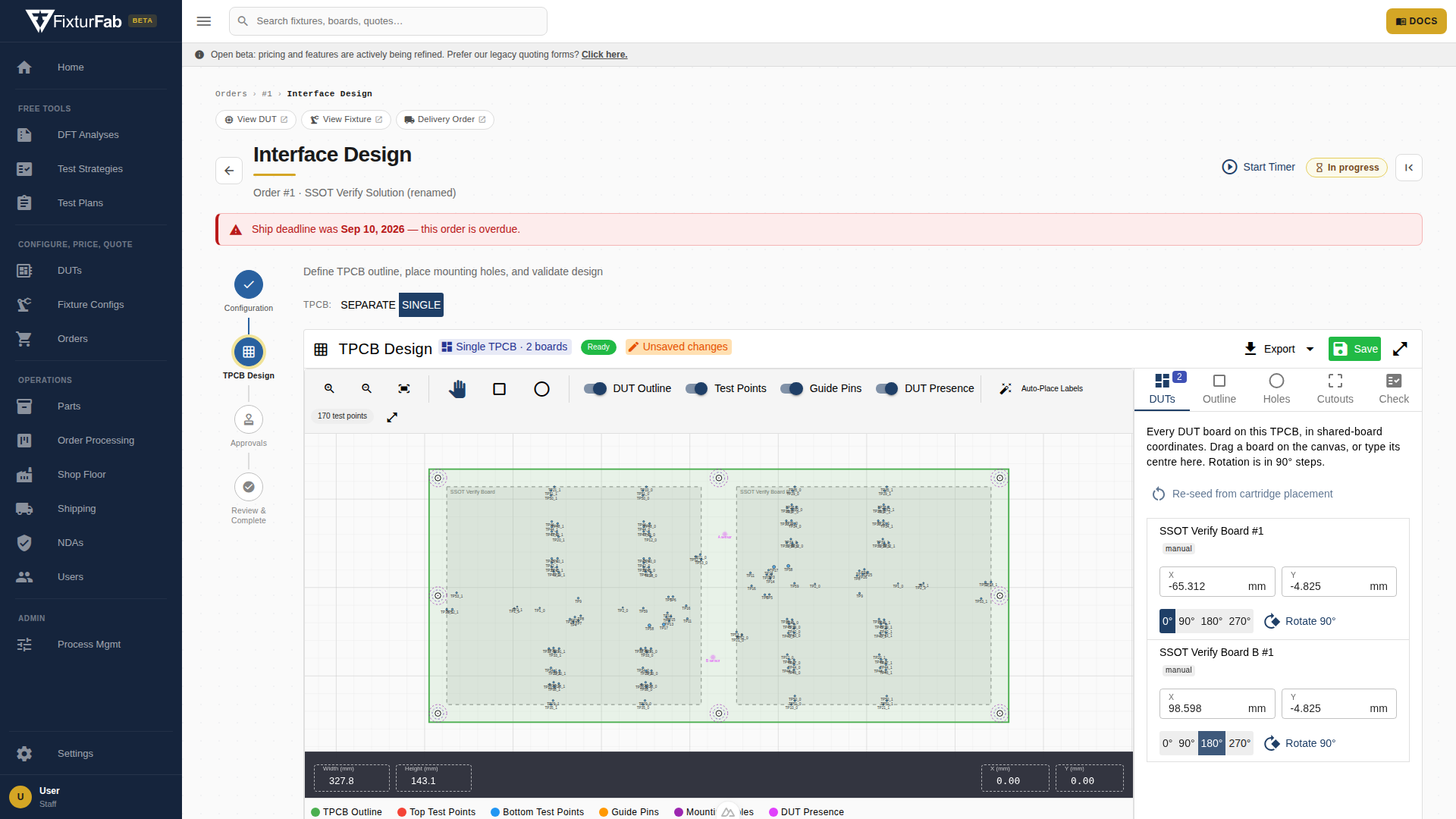Image resolution: width=1456 pixels, height=819 pixels.
Task: Expand the TPCB Design panel fullscreen
Action: pos(1400,349)
